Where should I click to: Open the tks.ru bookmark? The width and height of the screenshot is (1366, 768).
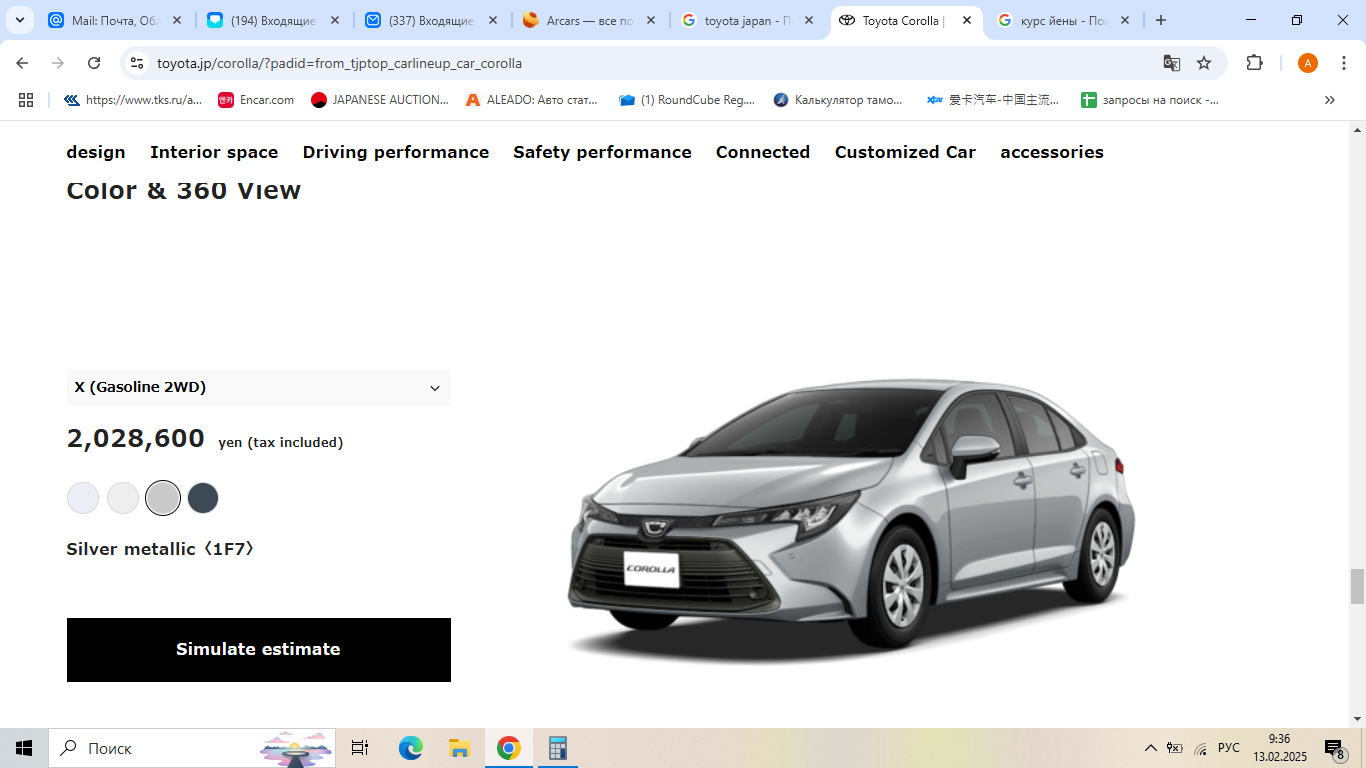point(132,100)
